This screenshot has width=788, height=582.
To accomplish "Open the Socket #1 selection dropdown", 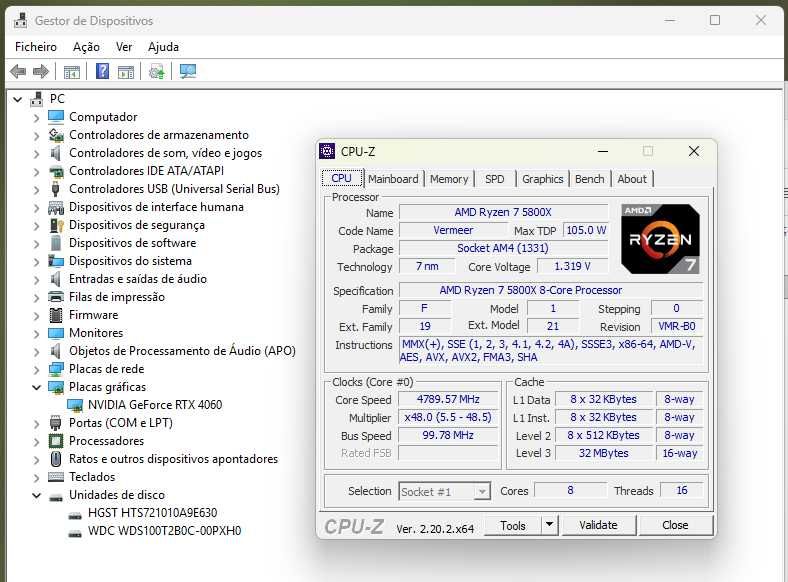I will click(482, 491).
